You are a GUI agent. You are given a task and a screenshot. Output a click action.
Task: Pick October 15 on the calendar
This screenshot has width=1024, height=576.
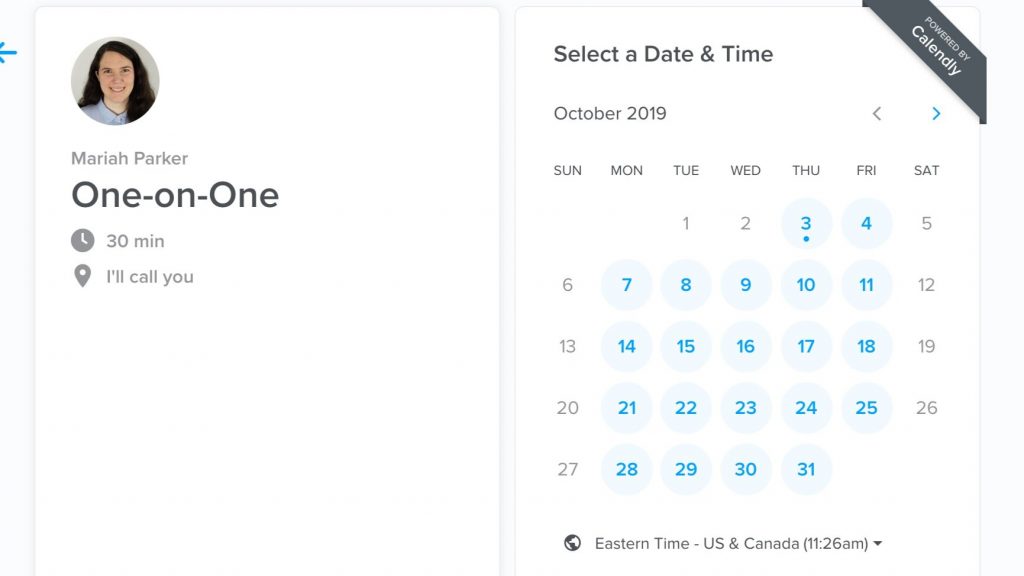point(686,346)
